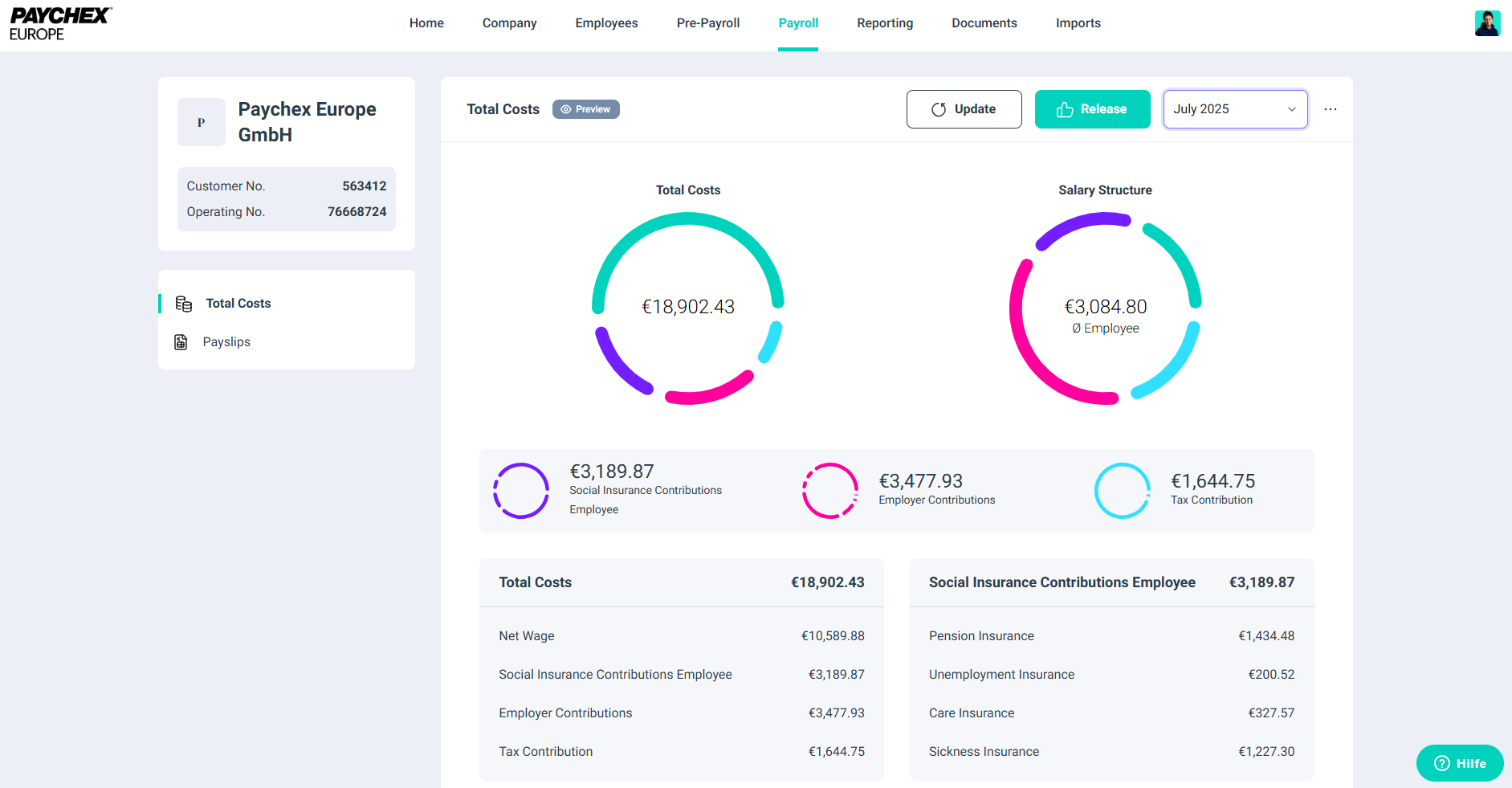Image resolution: width=1512 pixels, height=788 pixels.
Task: Click the pink Employer Contributions ring icon
Action: (x=830, y=491)
